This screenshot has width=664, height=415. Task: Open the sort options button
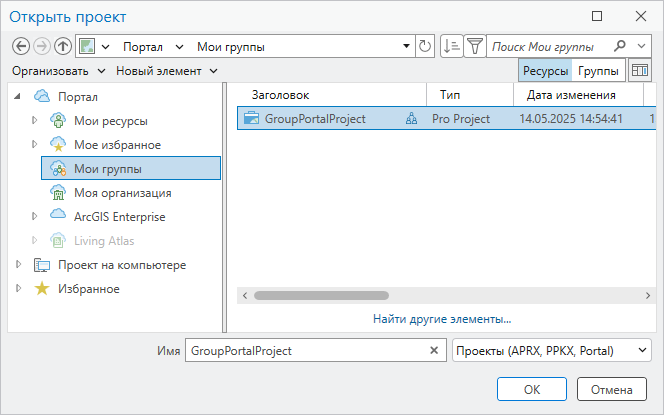(x=451, y=46)
